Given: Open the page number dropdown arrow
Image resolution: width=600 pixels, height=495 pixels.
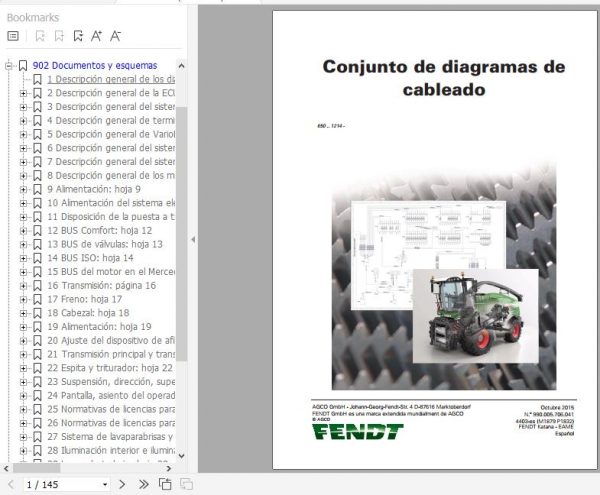Looking at the screenshot, I should coord(104,485).
